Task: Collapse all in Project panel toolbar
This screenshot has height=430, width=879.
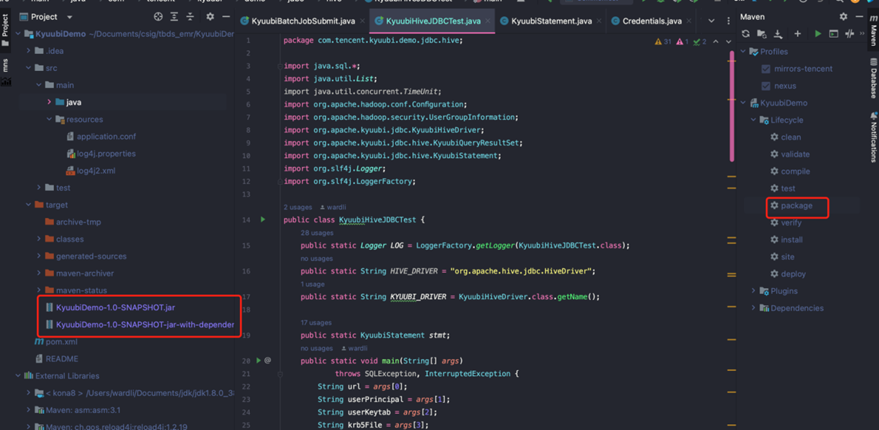Action: [x=191, y=17]
